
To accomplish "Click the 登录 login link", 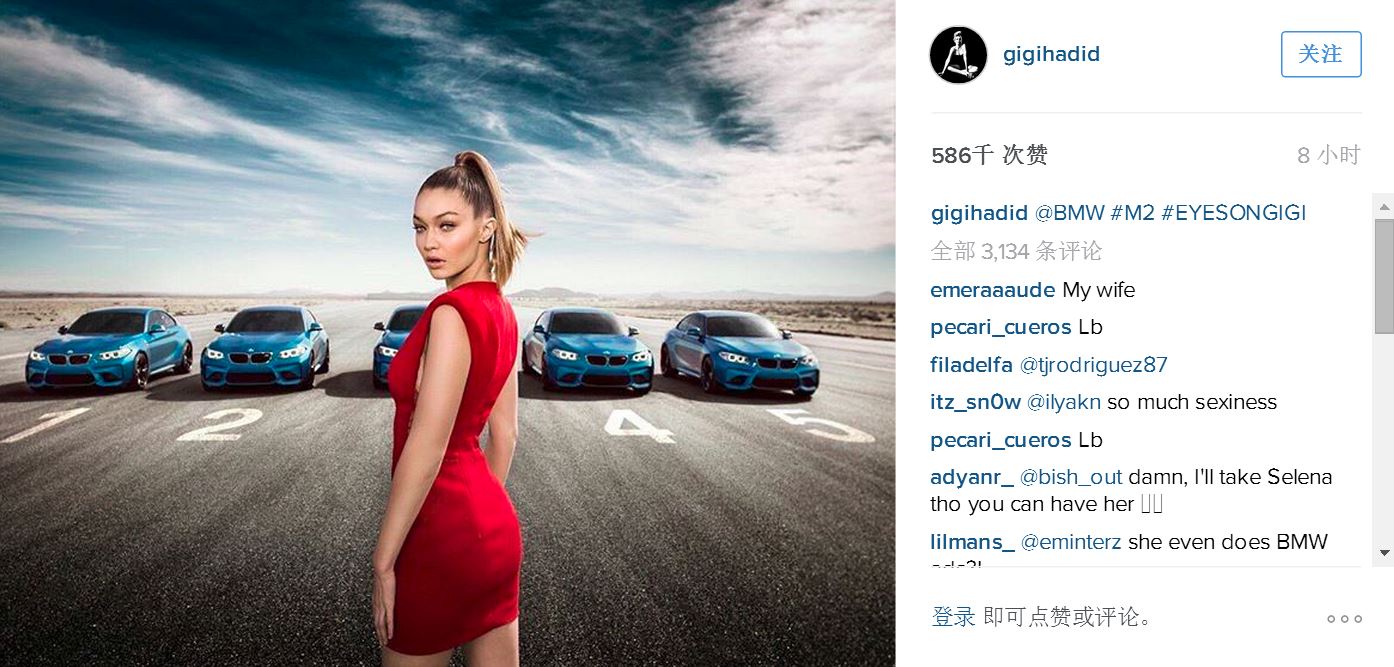I will [x=953, y=617].
